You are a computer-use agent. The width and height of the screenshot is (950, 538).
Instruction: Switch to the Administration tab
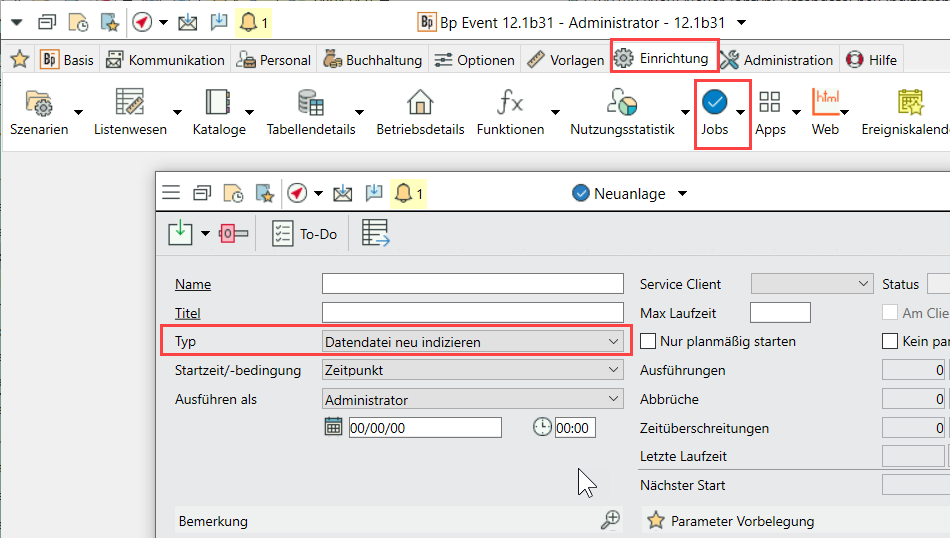[777, 60]
